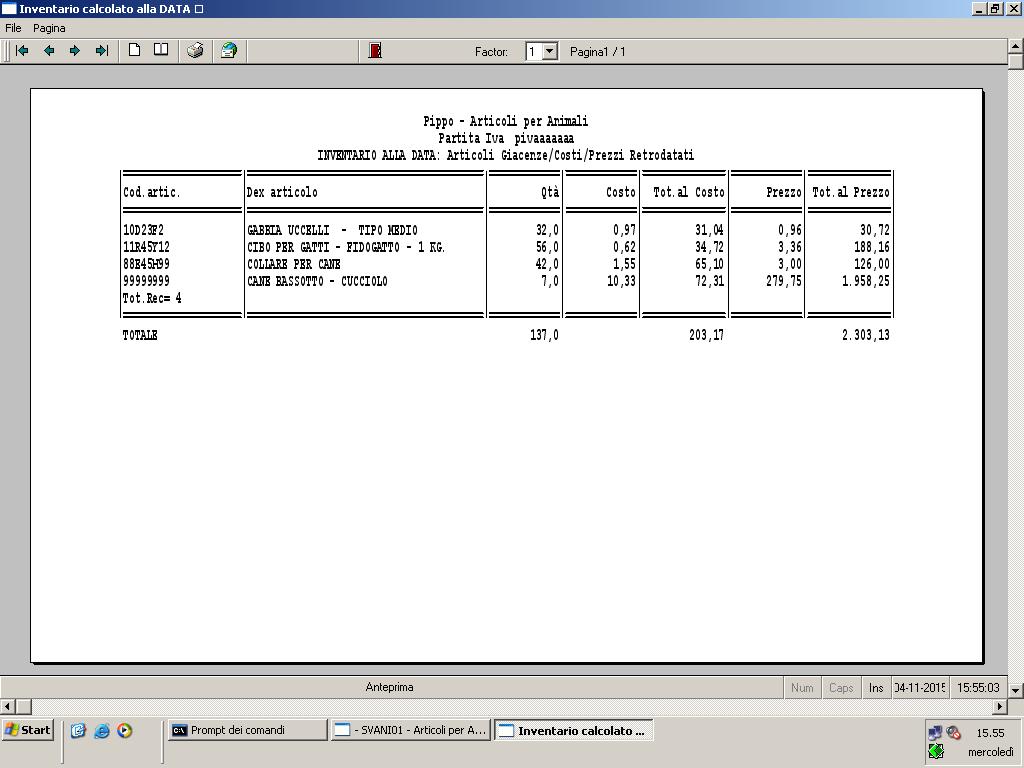Switch to single page view
The height and width of the screenshot is (768, 1024).
(x=134, y=51)
